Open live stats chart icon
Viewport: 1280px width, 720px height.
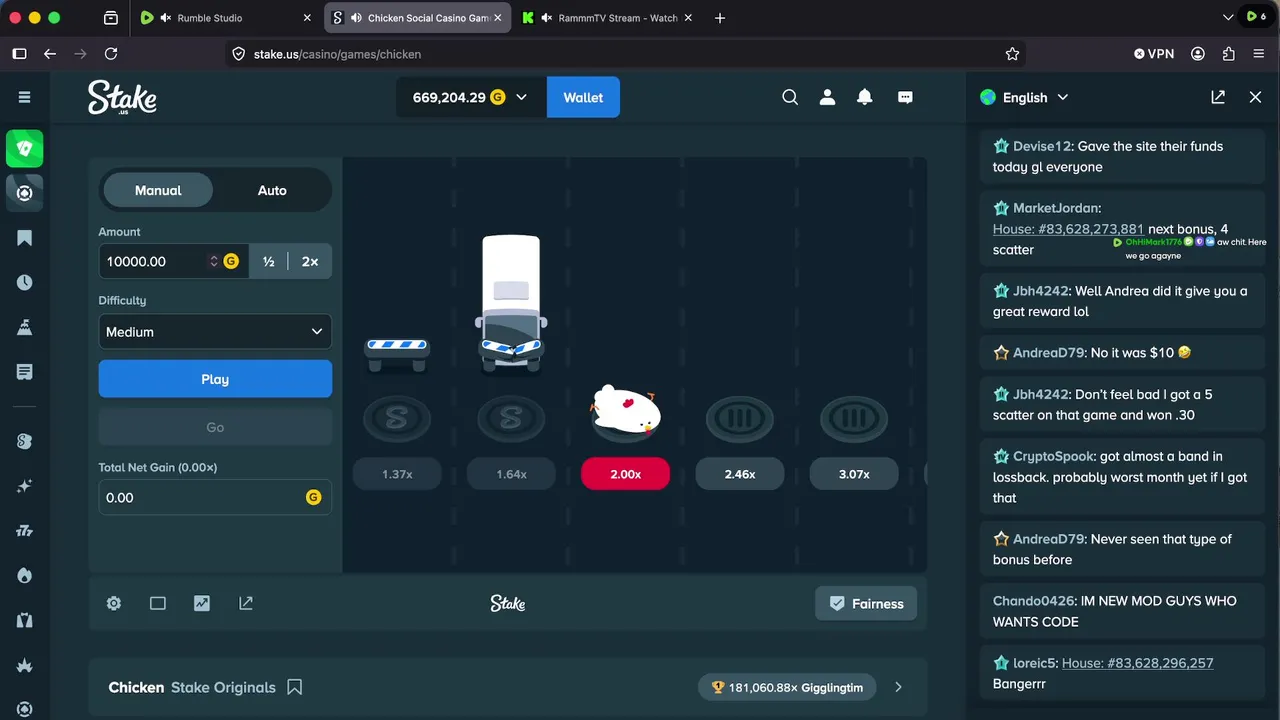202,603
